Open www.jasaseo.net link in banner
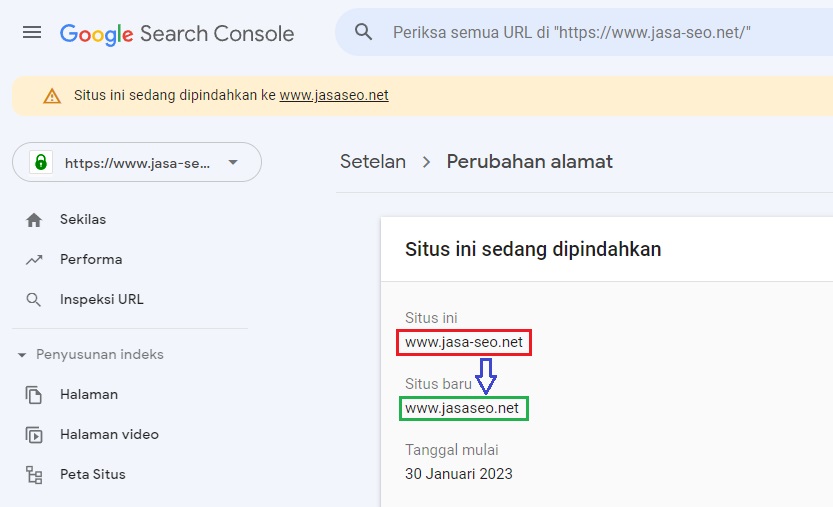This screenshot has height=507, width=833. tap(334, 95)
